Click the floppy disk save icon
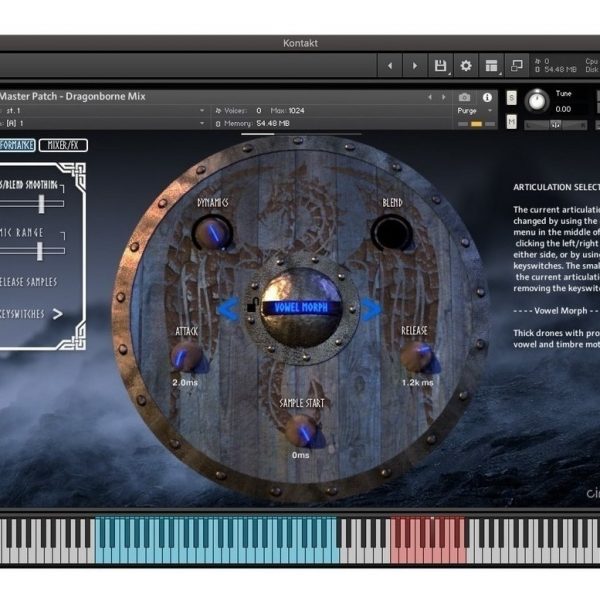Screen dimensions: 600x600 pyautogui.click(x=440, y=66)
